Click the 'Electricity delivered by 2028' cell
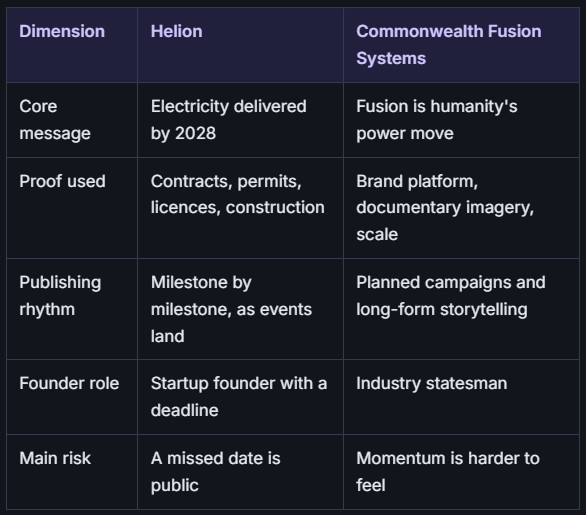Viewport: 586px width, 515px height. coord(240,120)
